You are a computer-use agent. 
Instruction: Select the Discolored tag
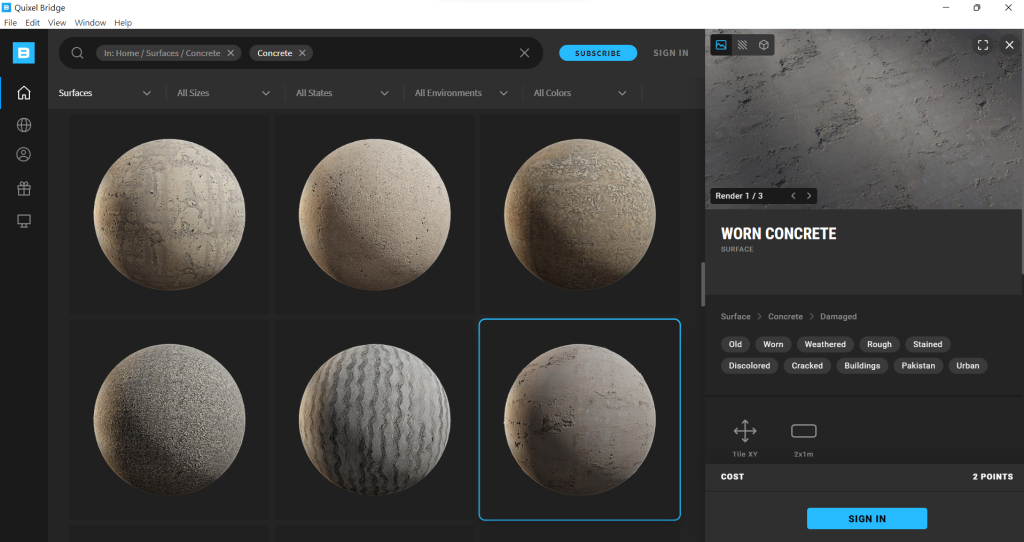[x=749, y=366]
